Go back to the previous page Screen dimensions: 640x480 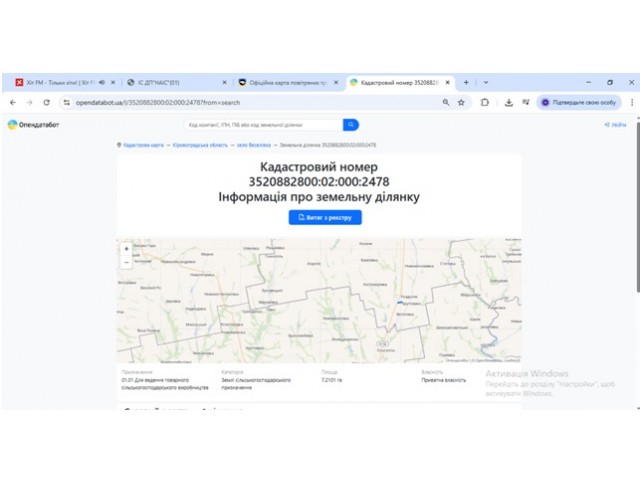(13, 102)
